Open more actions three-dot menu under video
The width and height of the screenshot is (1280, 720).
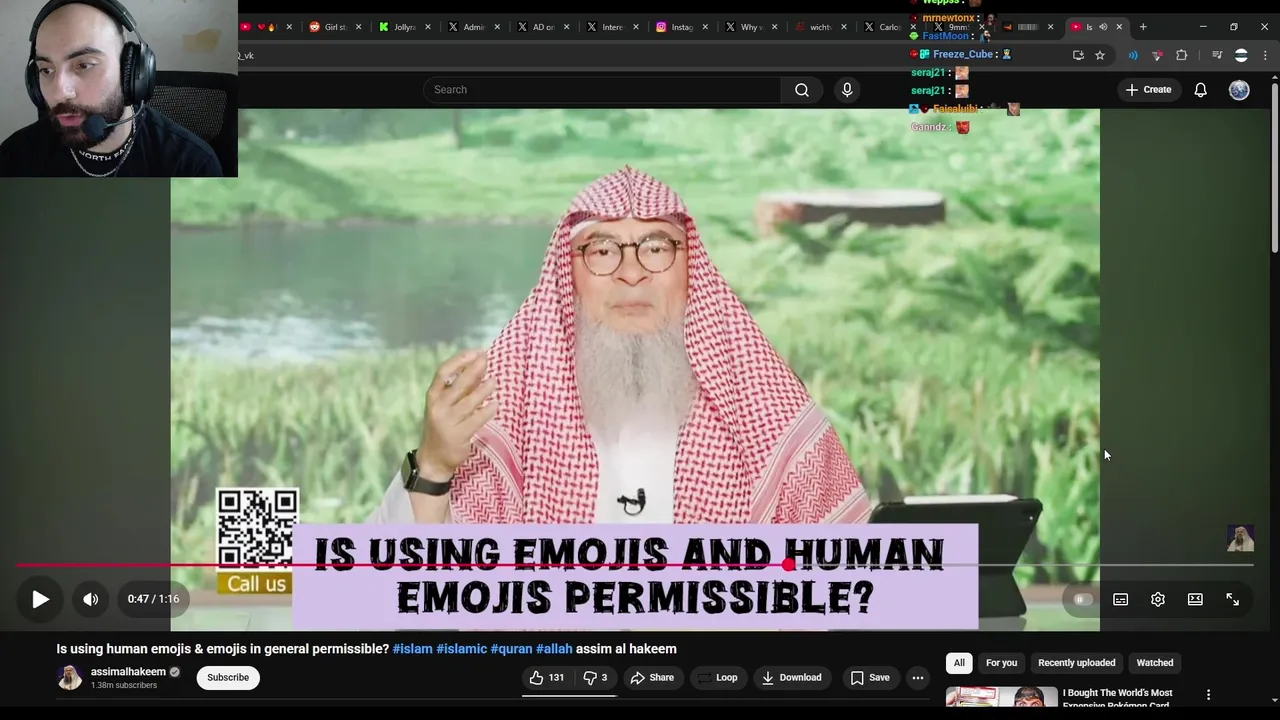917,677
